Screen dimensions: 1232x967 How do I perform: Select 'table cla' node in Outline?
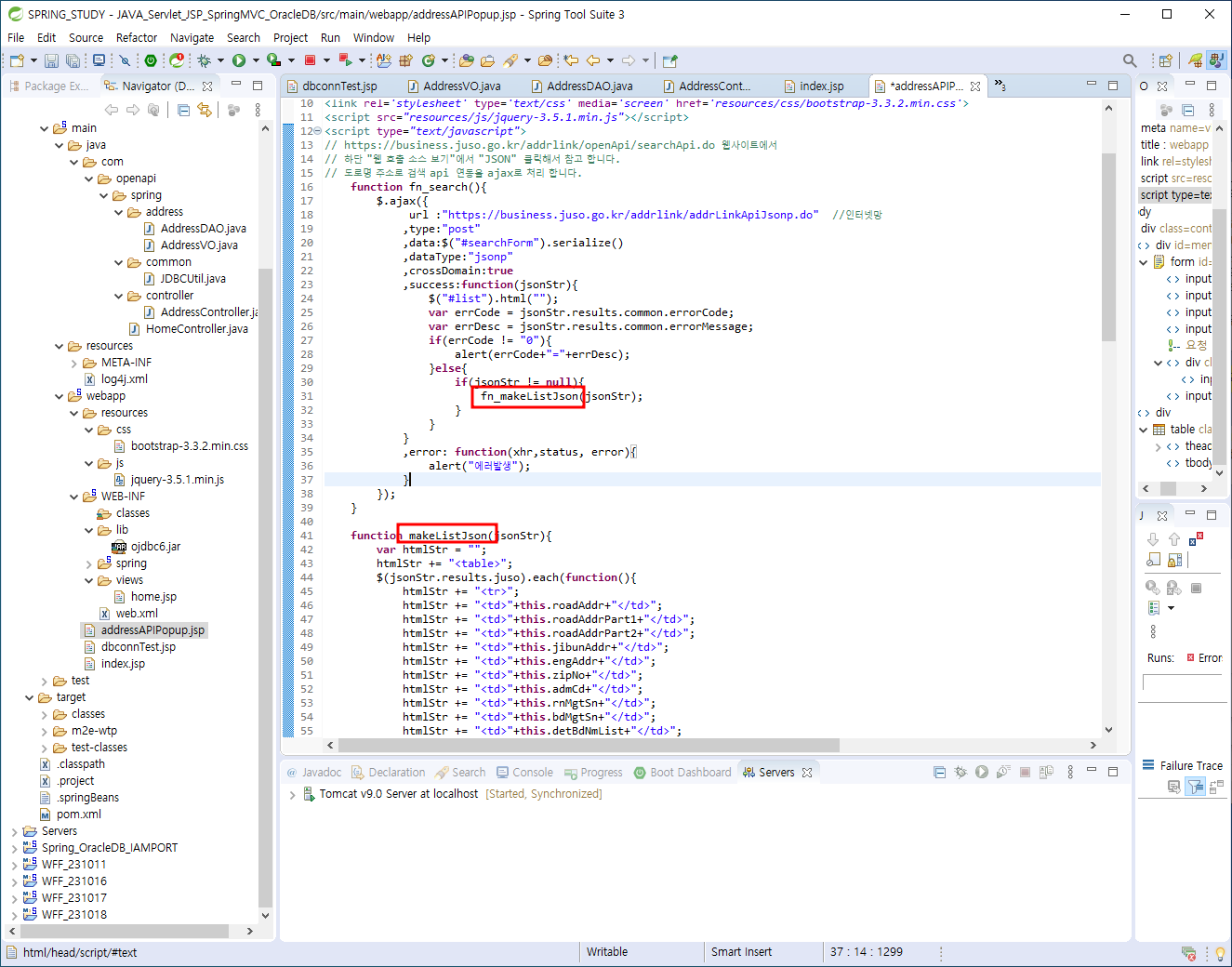[1182, 430]
